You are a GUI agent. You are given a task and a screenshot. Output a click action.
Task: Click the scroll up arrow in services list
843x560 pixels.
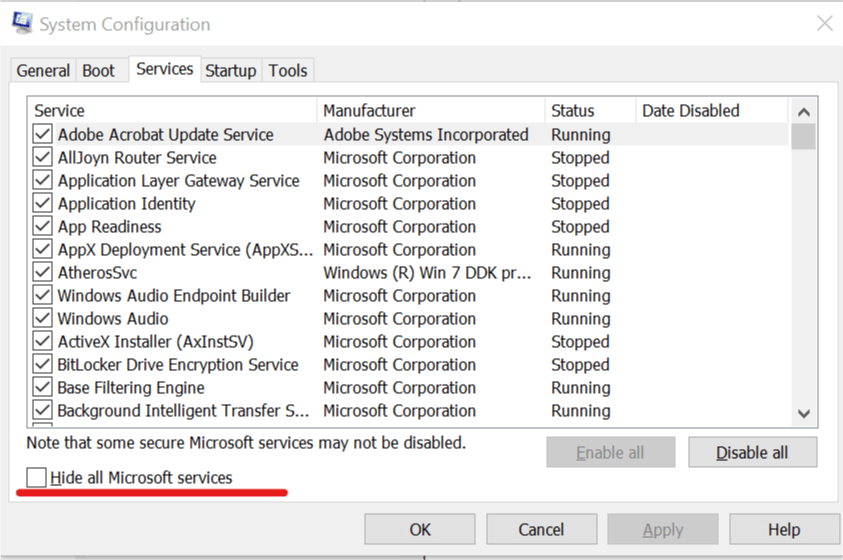pyautogui.click(x=804, y=112)
